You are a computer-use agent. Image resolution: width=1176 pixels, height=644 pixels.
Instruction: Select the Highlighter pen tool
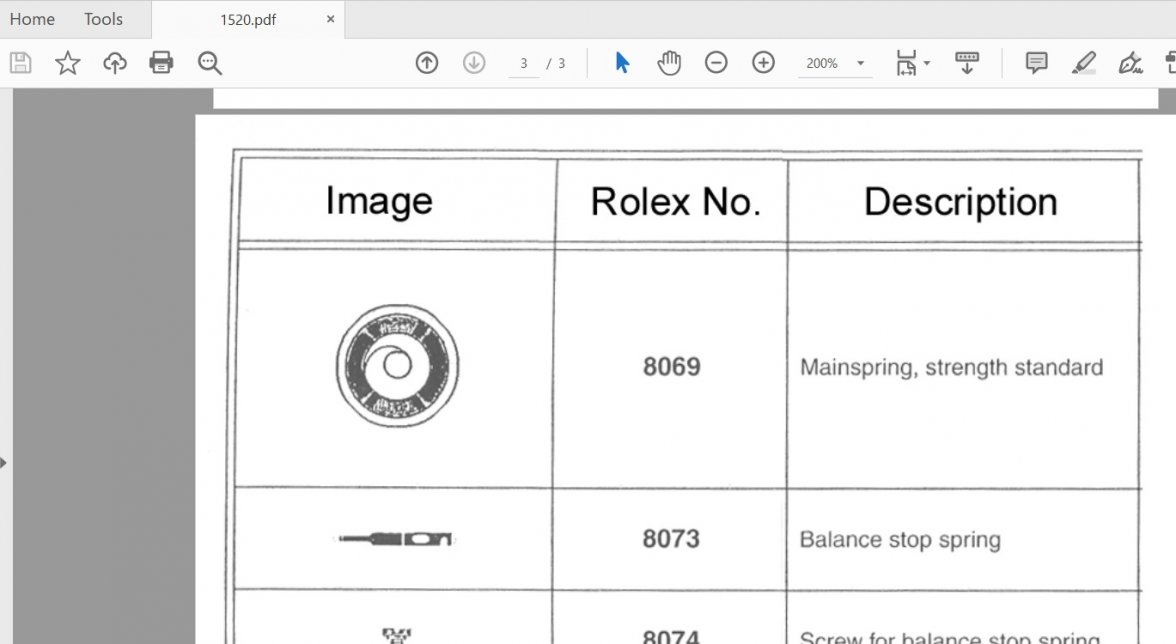pos(1084,63)
